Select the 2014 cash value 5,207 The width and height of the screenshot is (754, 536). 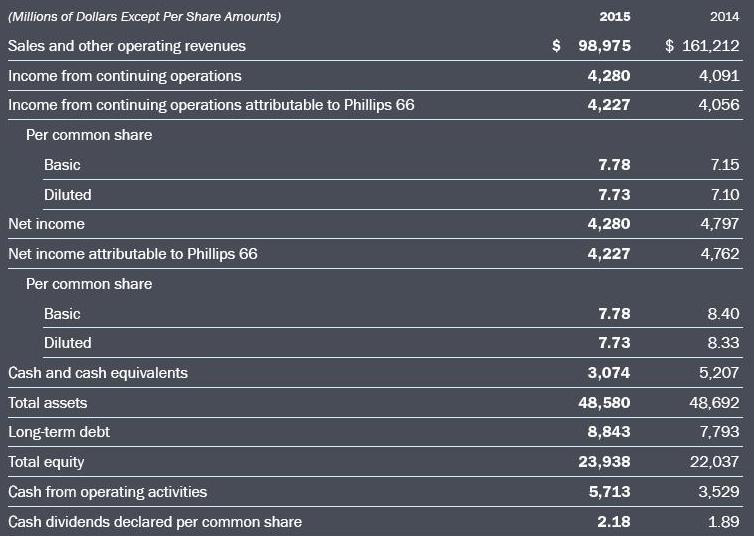(x=720, y=373)
